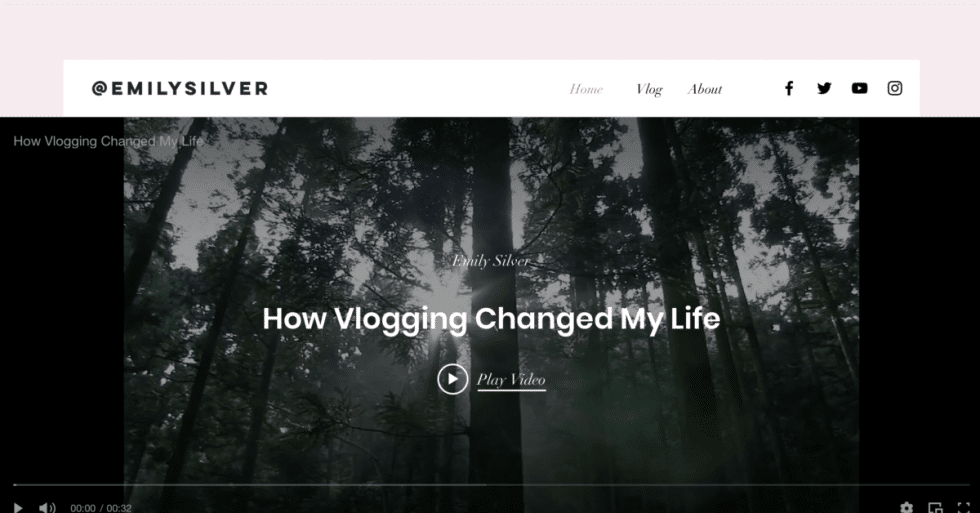
Task: Open the Instagram profile icon
Action: pyautogui.click(x=895, y=89)
